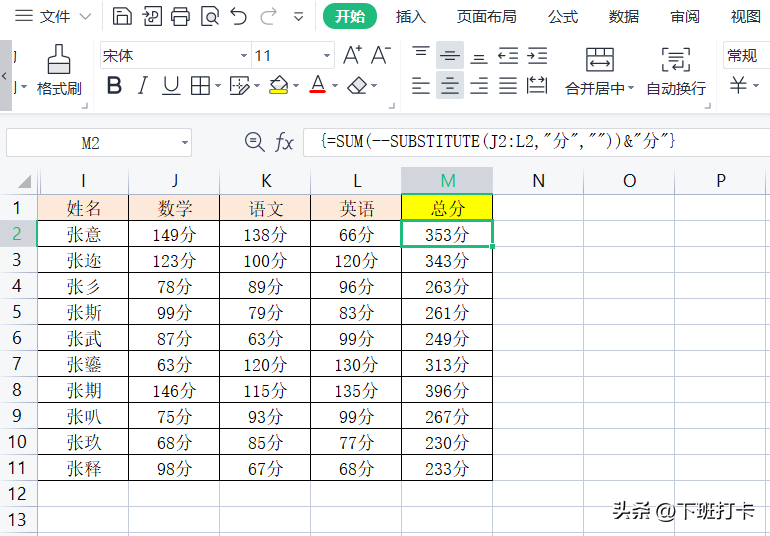Align text right
The image size is (770, 536).
tap(479, 85)
